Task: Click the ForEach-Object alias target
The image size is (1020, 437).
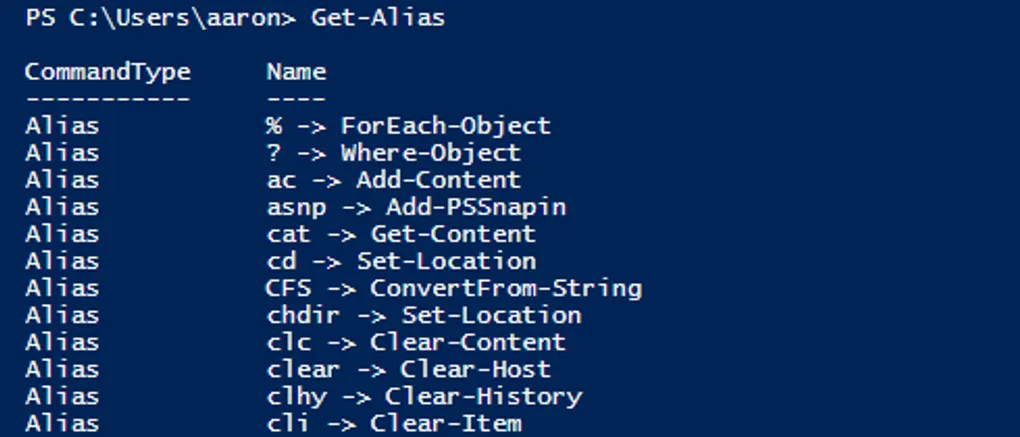Action: [445, 126]
